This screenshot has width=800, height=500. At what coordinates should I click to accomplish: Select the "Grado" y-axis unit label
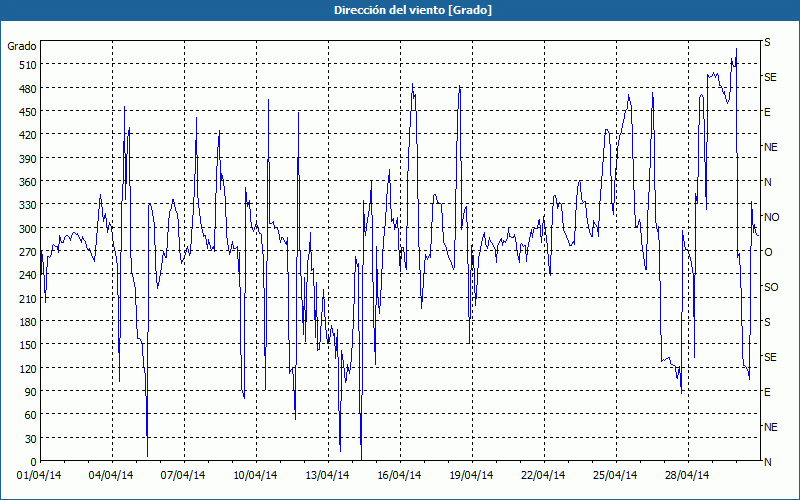coord(21,46)
